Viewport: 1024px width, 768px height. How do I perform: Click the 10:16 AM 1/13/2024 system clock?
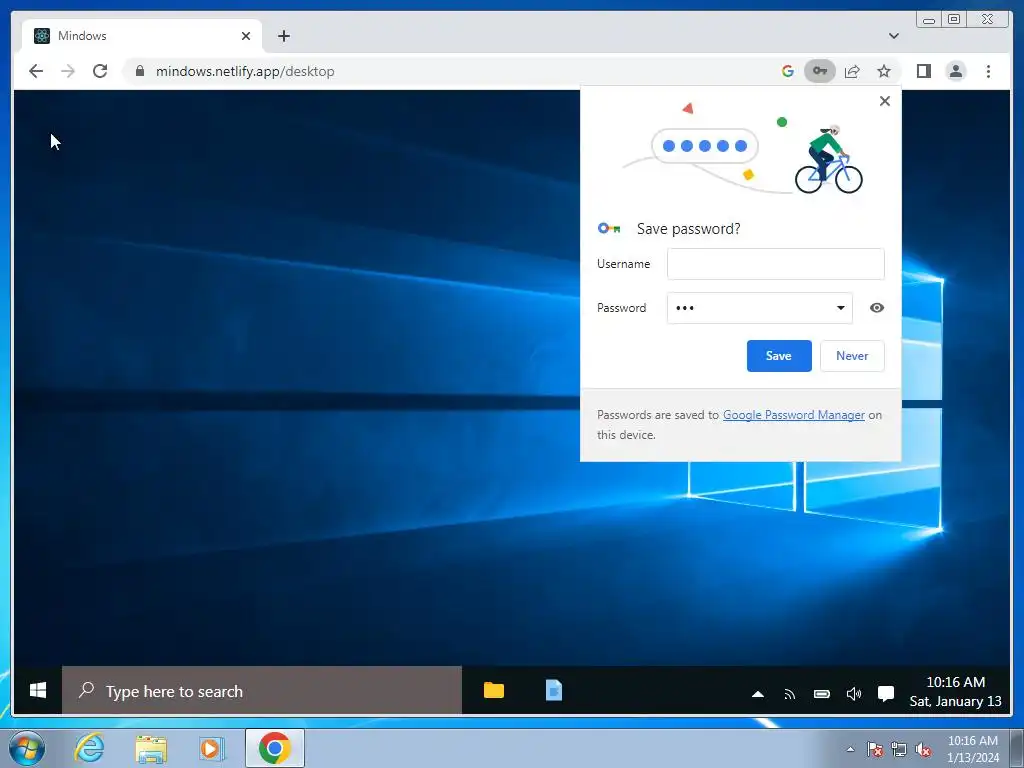972,749
